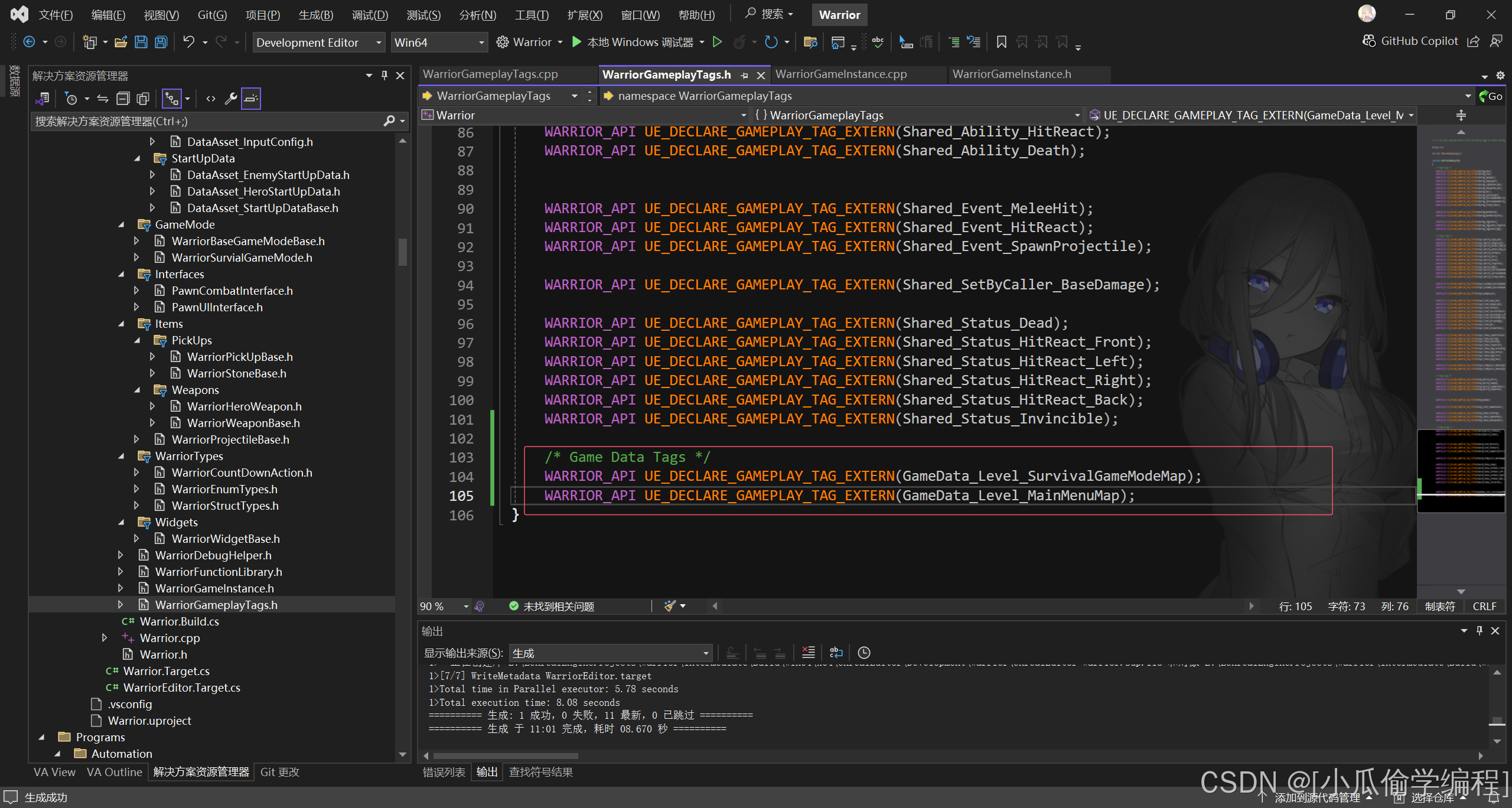
Task: Start without debugging using hollow green arrow
Action: coord(717,42)
